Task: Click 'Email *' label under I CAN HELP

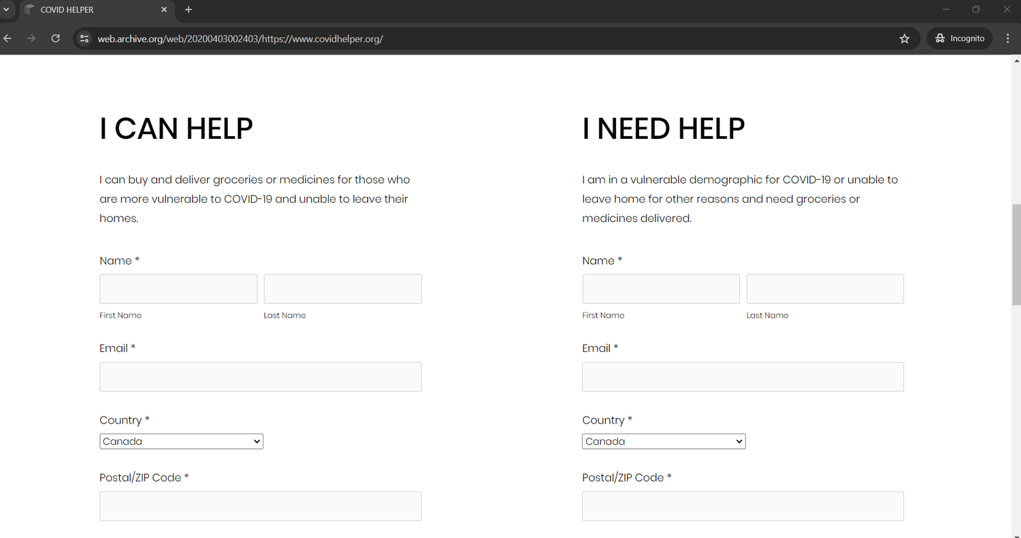Action: (117, 348)
